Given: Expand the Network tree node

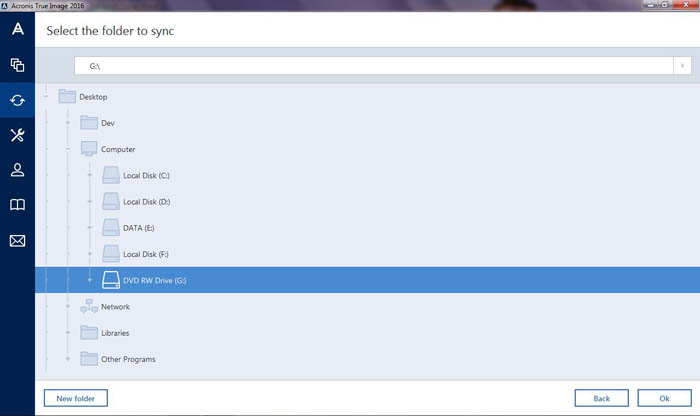Looking at the screenshot, I should (x=68, y=306).
